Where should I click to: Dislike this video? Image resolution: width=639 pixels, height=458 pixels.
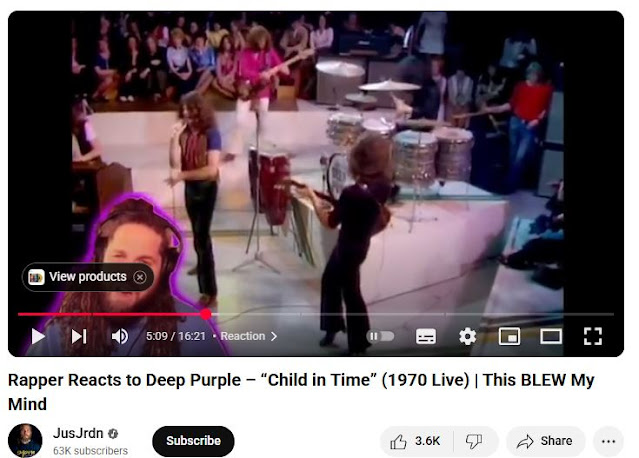click(x=474, y=441)
